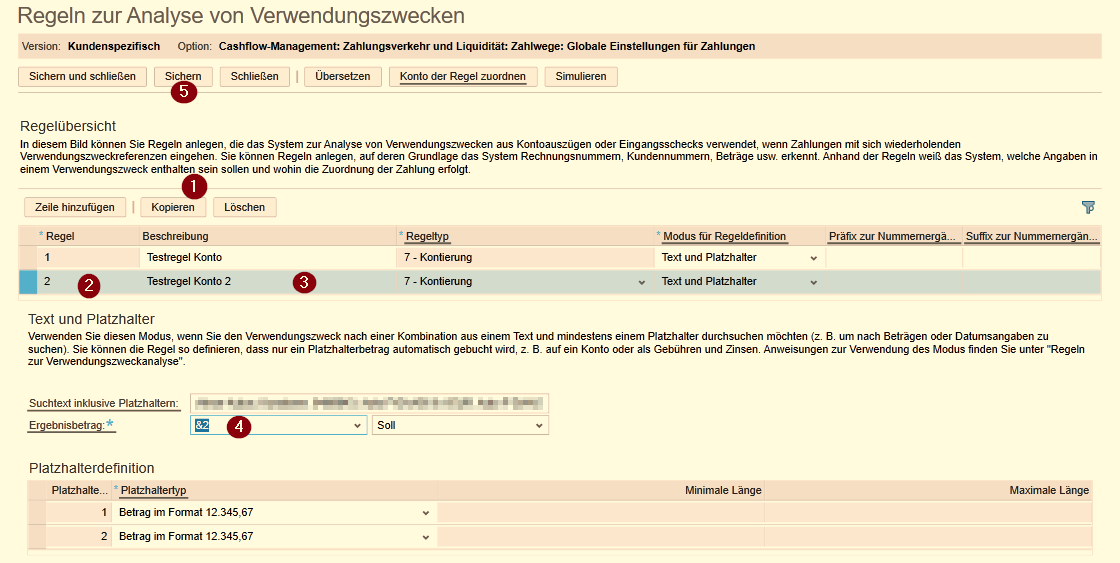
Task: Click Testregel Konto description cell
Action: pyautogui.click(x=267, y=257)
